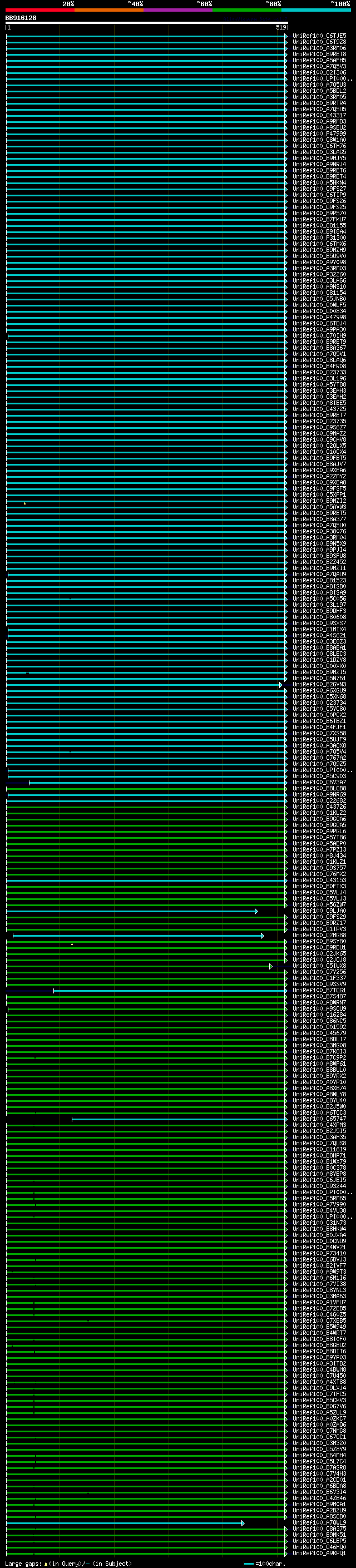This screenshot has height=1568, width=356.
Task: Click the arrowhead ending the UniRef100_B2GVN3 alignment
Action: pyautogui.click(x=280, y=685)
